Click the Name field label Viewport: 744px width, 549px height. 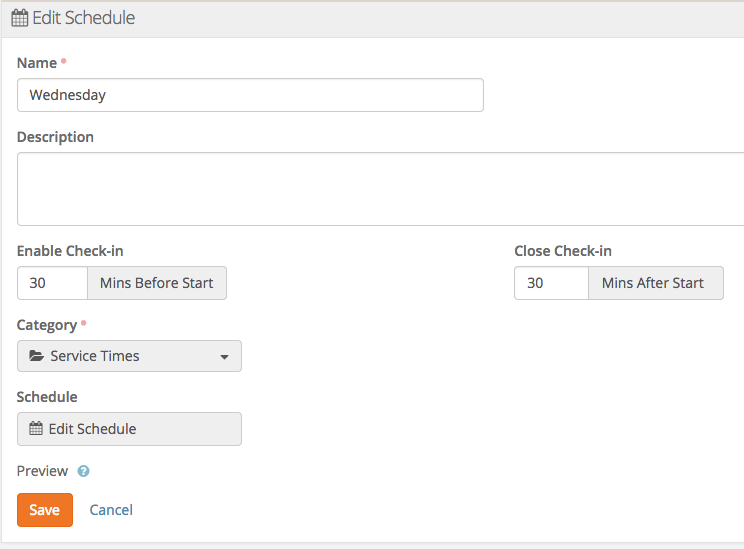coord(37,63)
